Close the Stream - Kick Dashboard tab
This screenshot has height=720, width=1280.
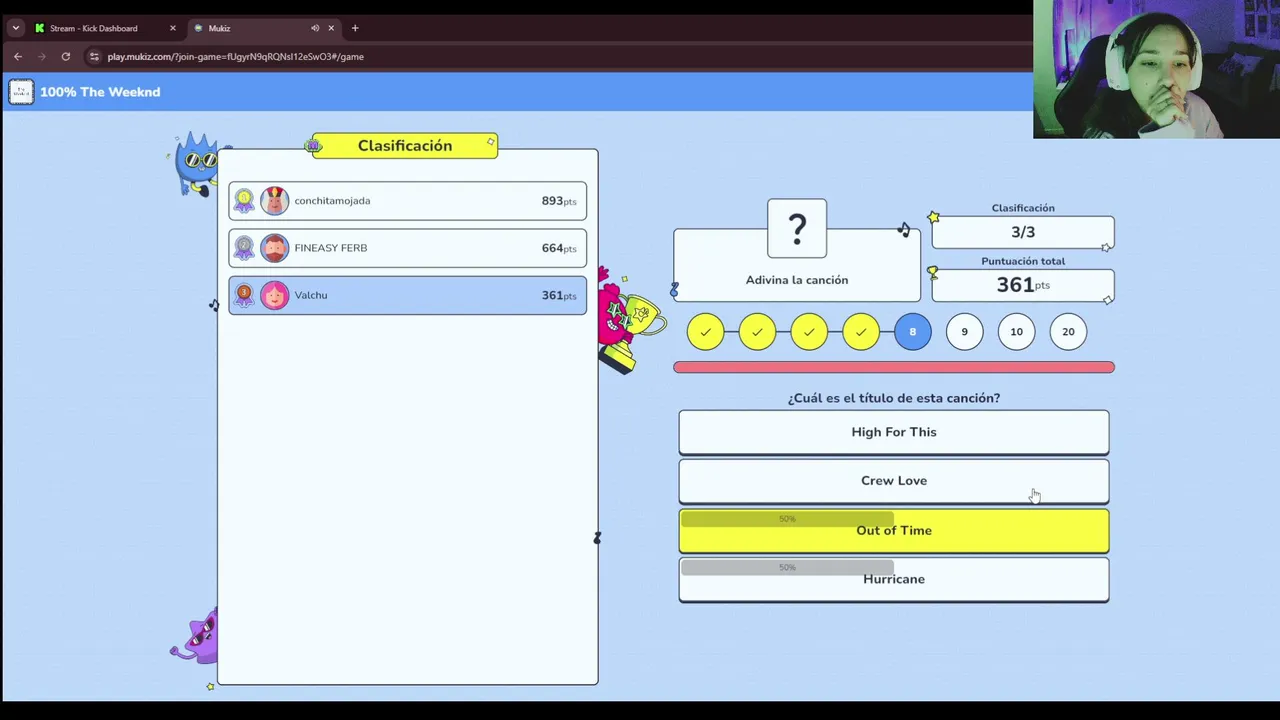[x=172, y=28]
